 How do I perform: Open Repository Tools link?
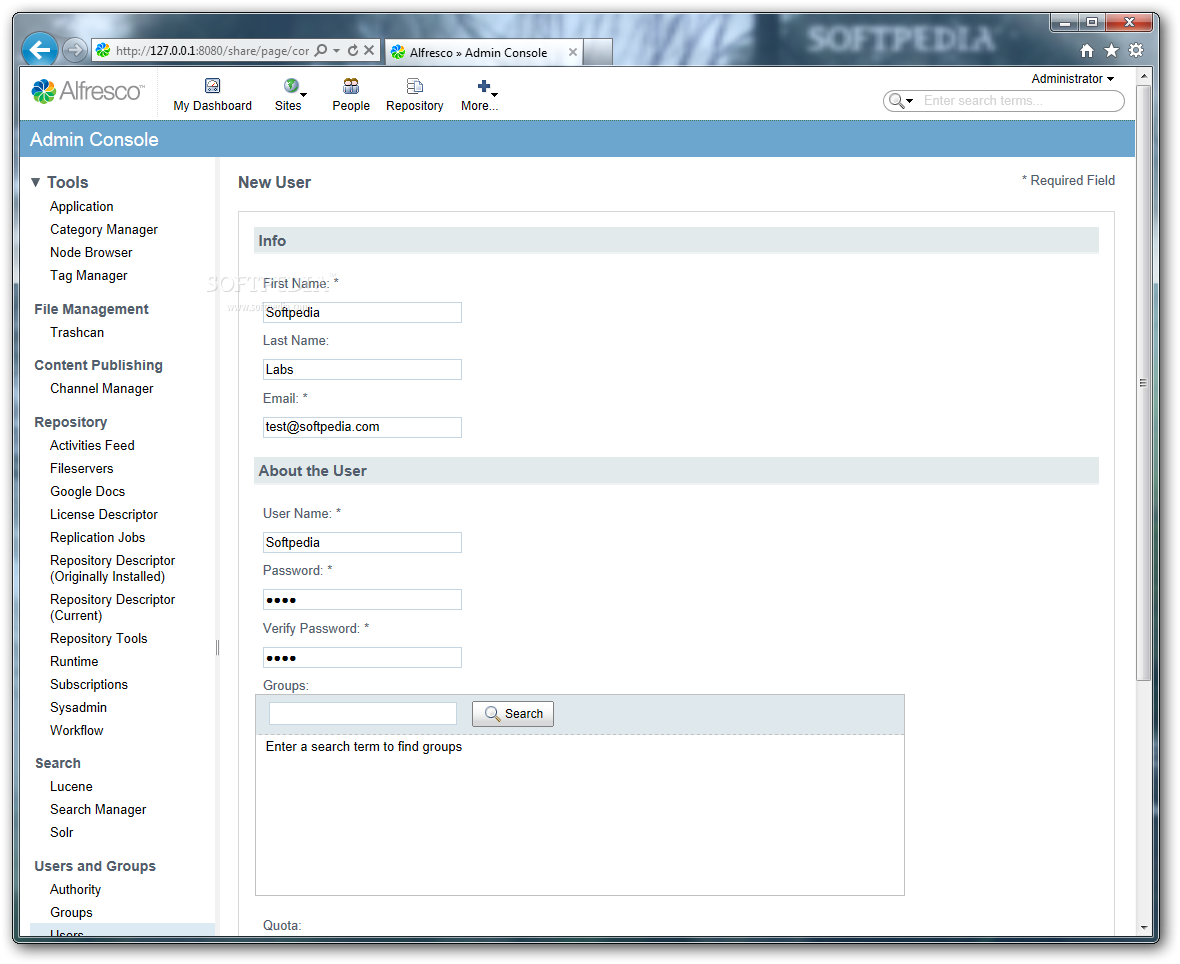99,638
